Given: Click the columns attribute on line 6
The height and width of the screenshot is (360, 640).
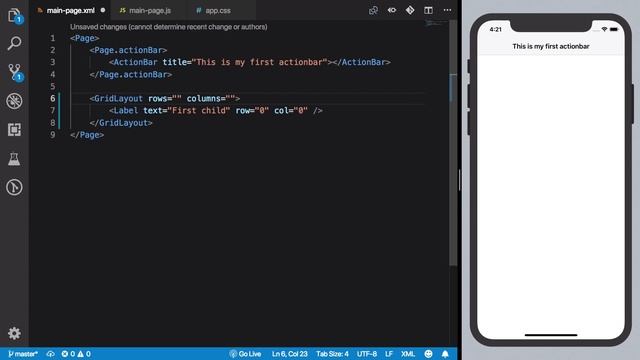Looking at the screenshot, I should [211, 98].
